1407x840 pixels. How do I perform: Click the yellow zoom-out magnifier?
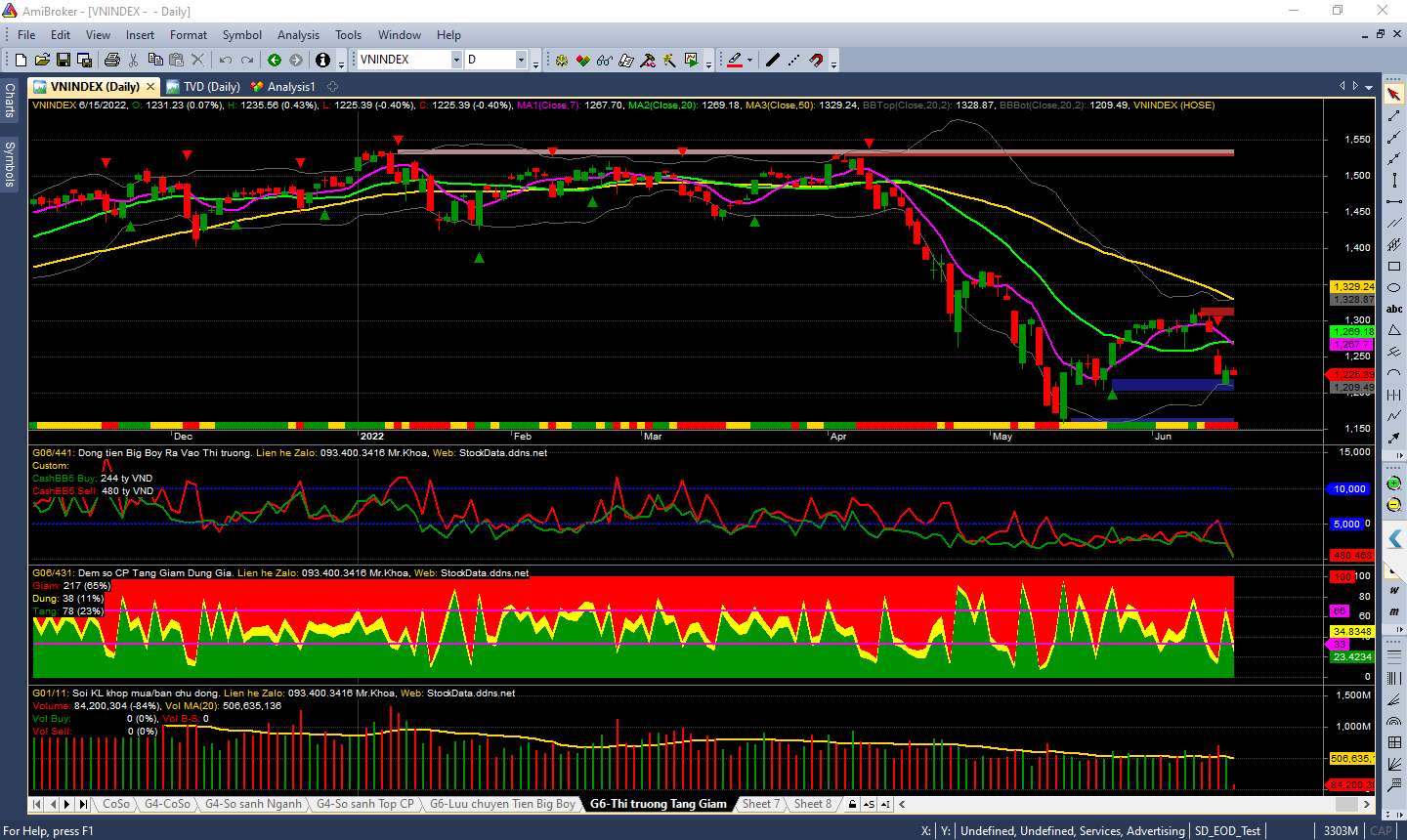pyautogui.click(x=1394, y=505)
